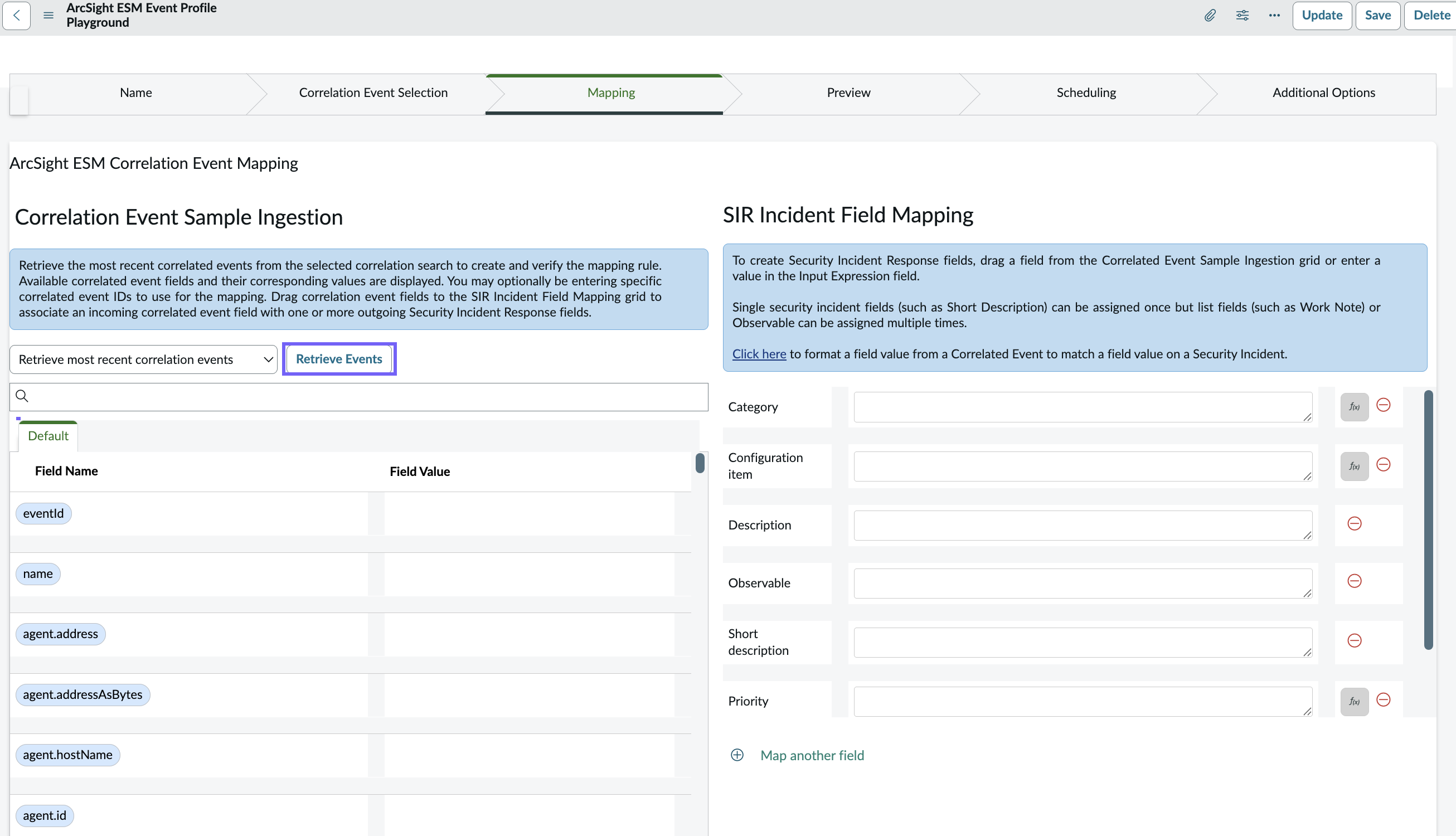Click the f(x) button for Priority
This screenshot has width=1456, height=836.
[1354, 702]
